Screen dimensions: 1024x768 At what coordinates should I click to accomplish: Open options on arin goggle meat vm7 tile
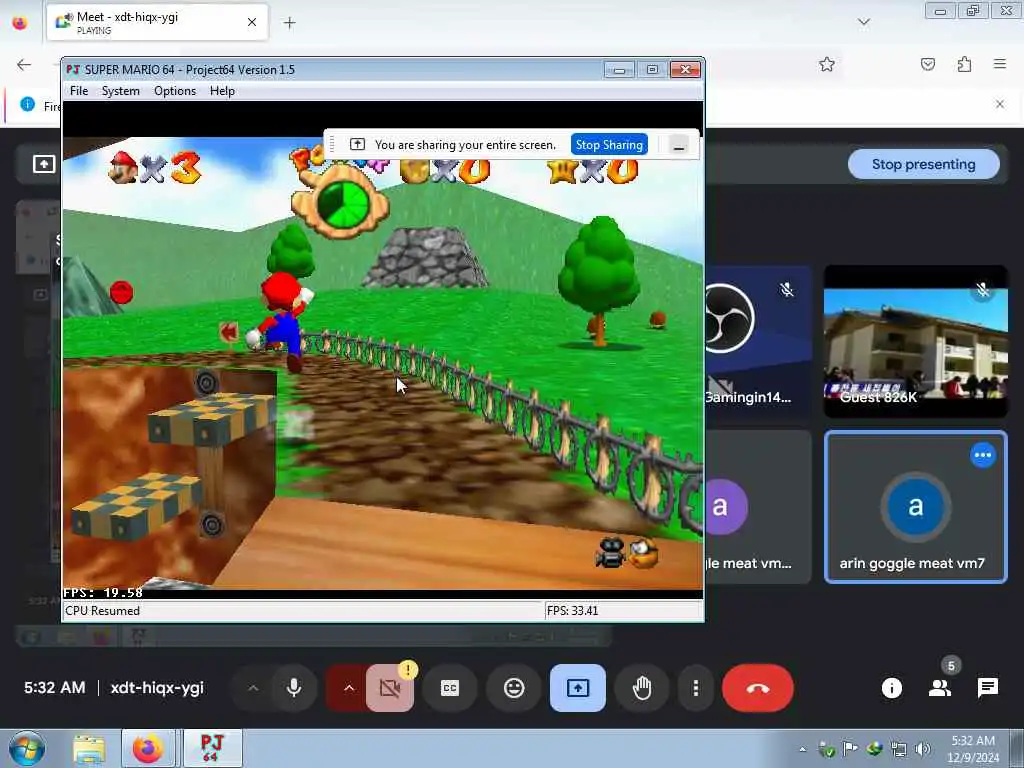[x=983, y=455]
